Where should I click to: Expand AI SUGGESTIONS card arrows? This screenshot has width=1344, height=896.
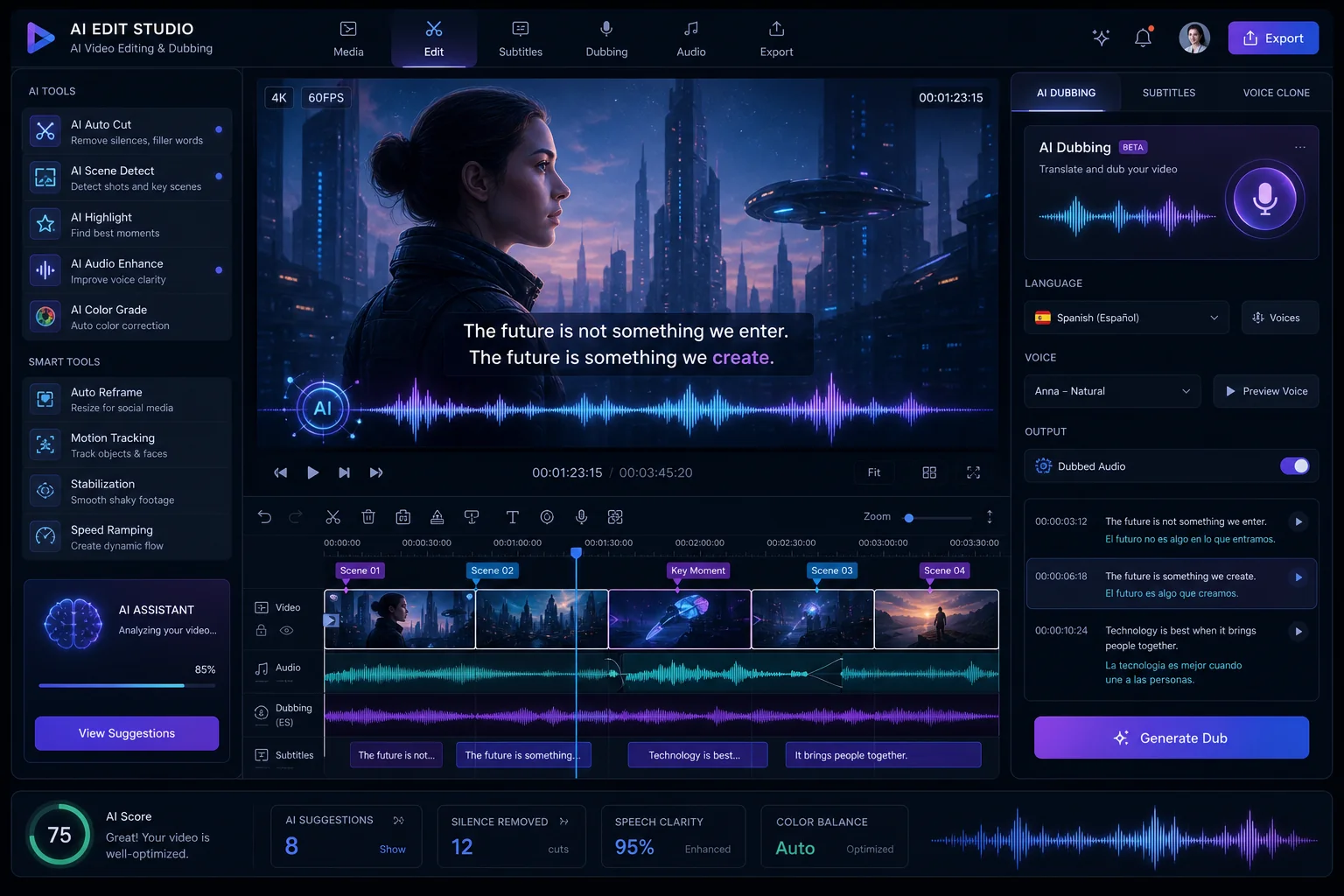[398, 821]
